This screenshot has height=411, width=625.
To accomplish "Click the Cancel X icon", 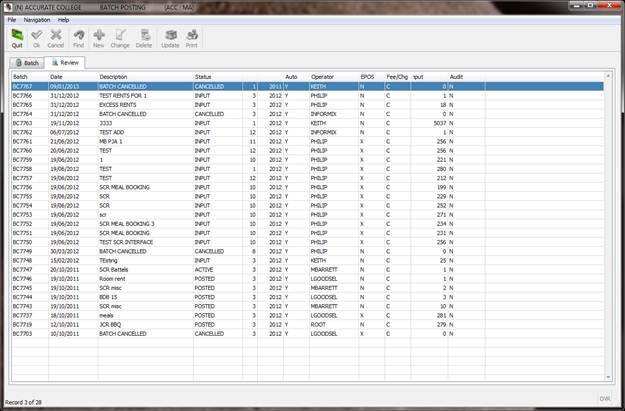I will pyautogui.click(x=56, y=37).
